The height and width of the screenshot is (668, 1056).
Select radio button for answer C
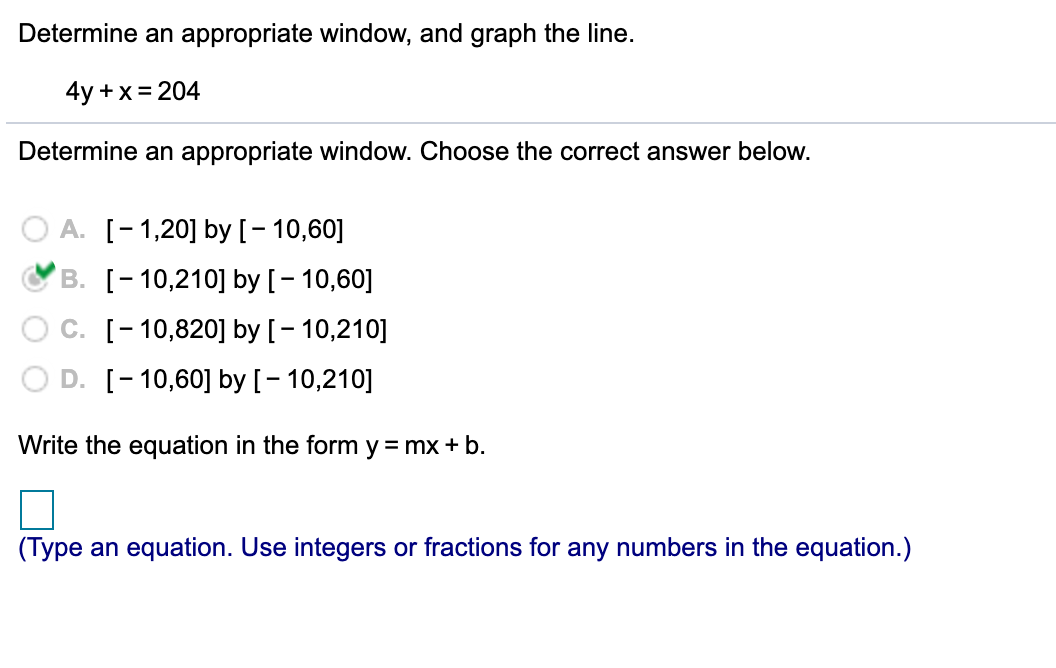click(34, 329)
